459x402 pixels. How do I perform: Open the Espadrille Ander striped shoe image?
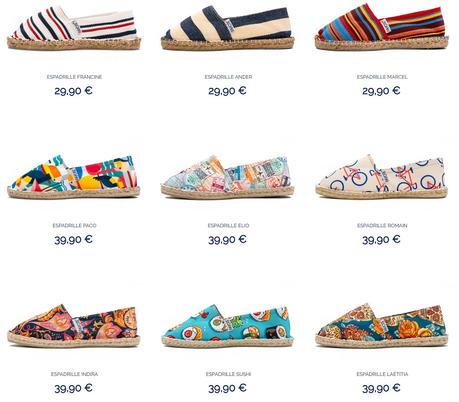point(228,27)
